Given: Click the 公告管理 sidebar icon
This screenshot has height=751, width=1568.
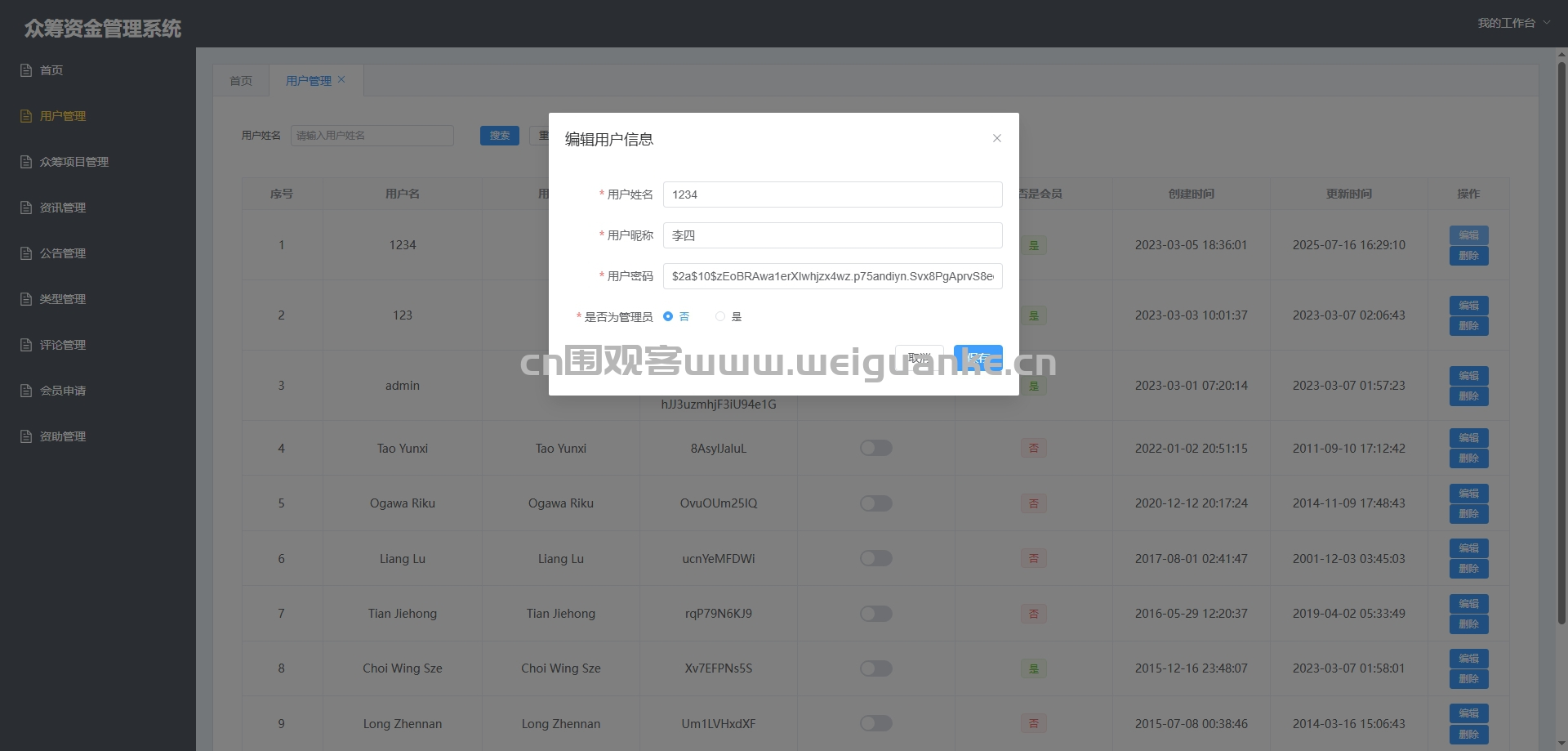Looking at the screenshot, I should pos(26,253).
